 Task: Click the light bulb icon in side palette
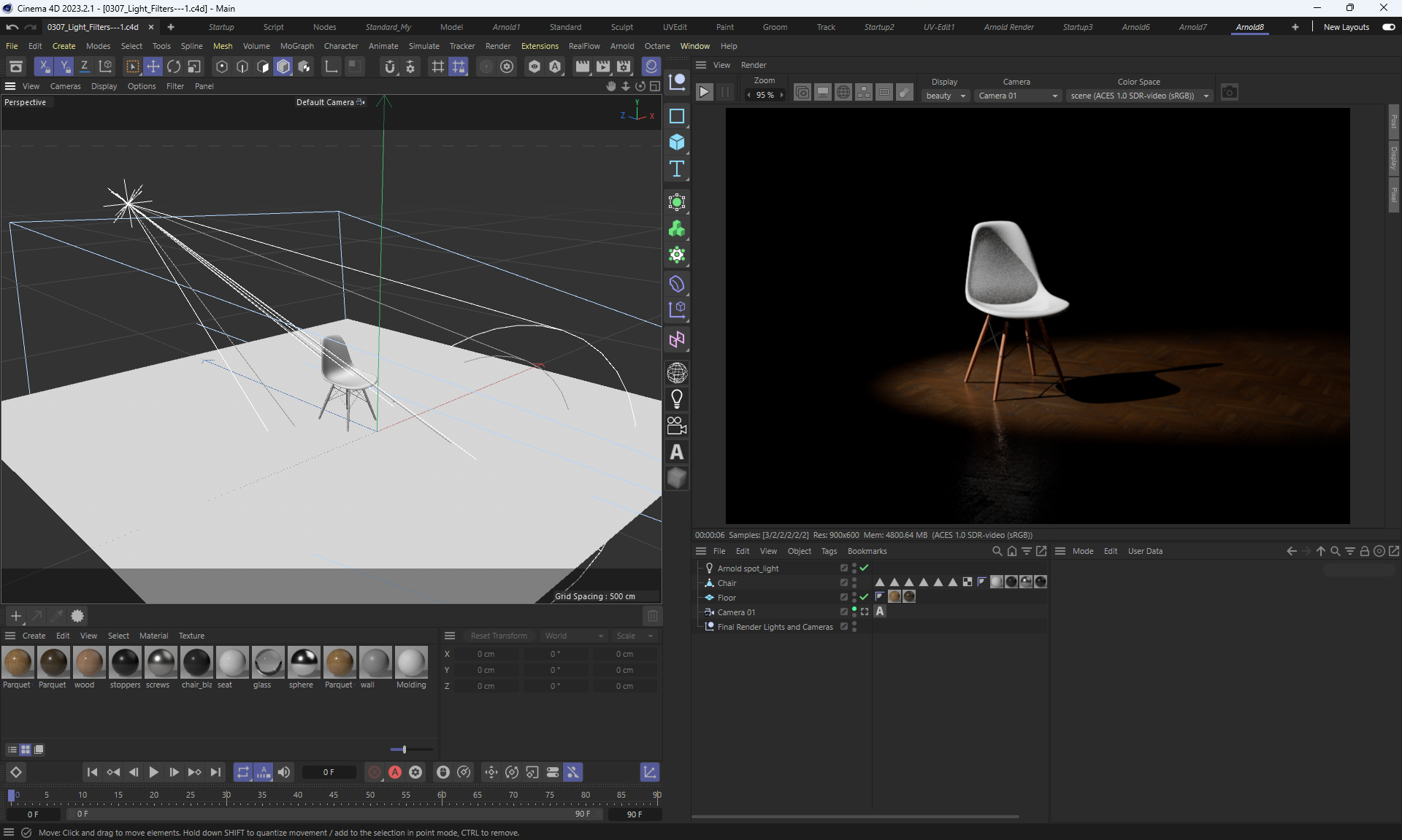(677, 399)
